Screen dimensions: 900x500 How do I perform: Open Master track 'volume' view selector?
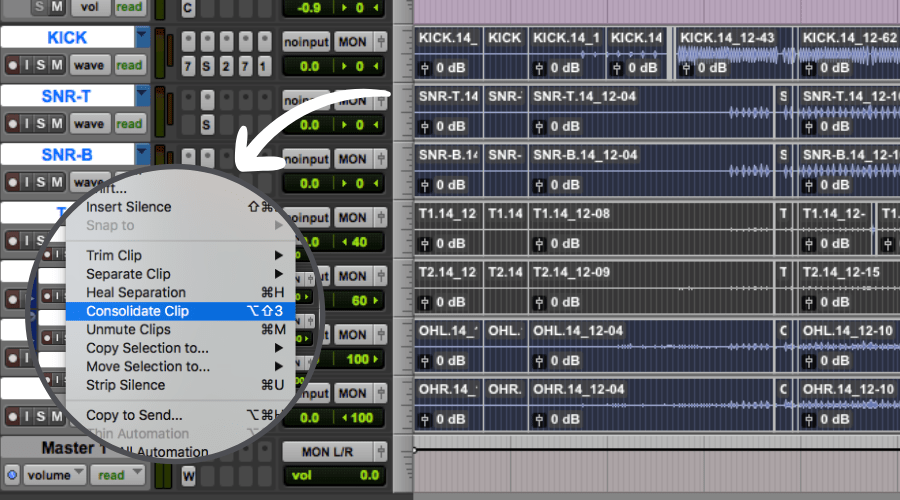(55, 475)
